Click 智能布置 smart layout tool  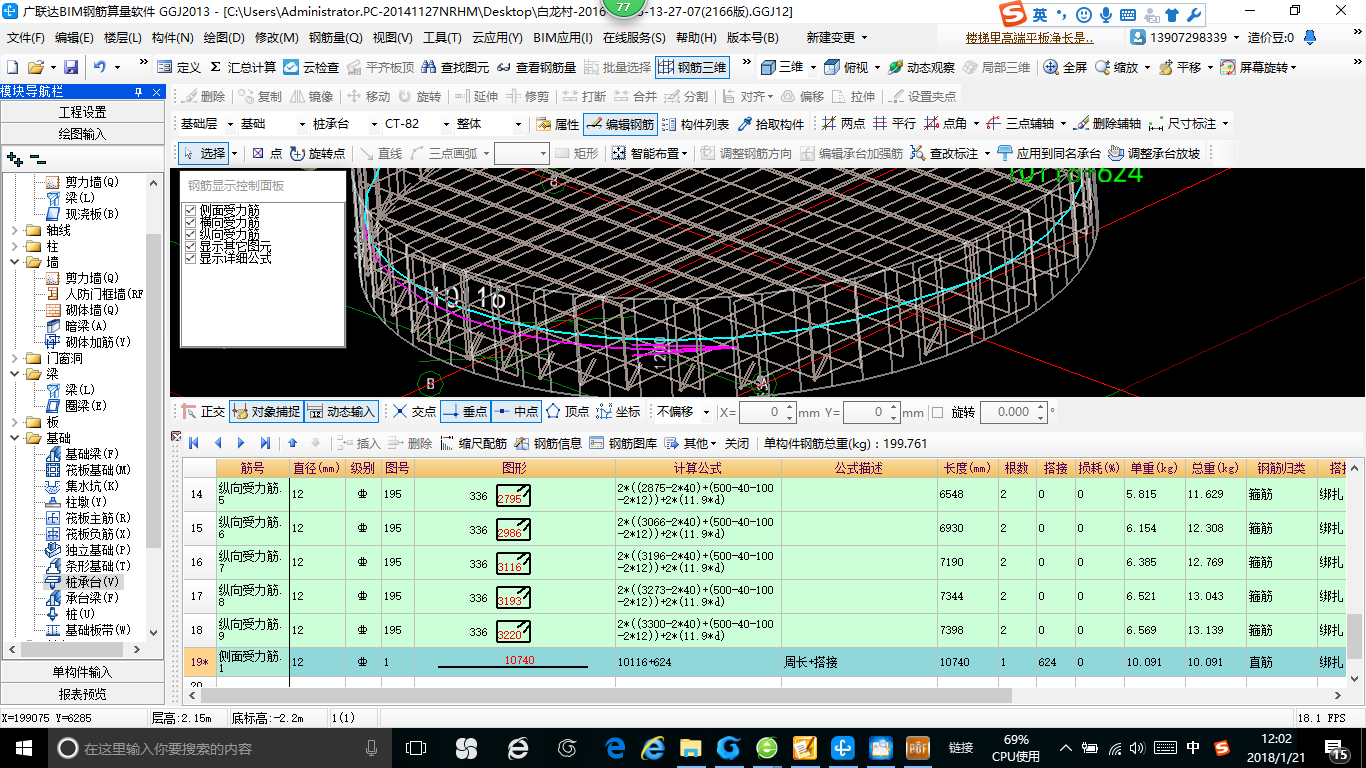coord(650,153)
